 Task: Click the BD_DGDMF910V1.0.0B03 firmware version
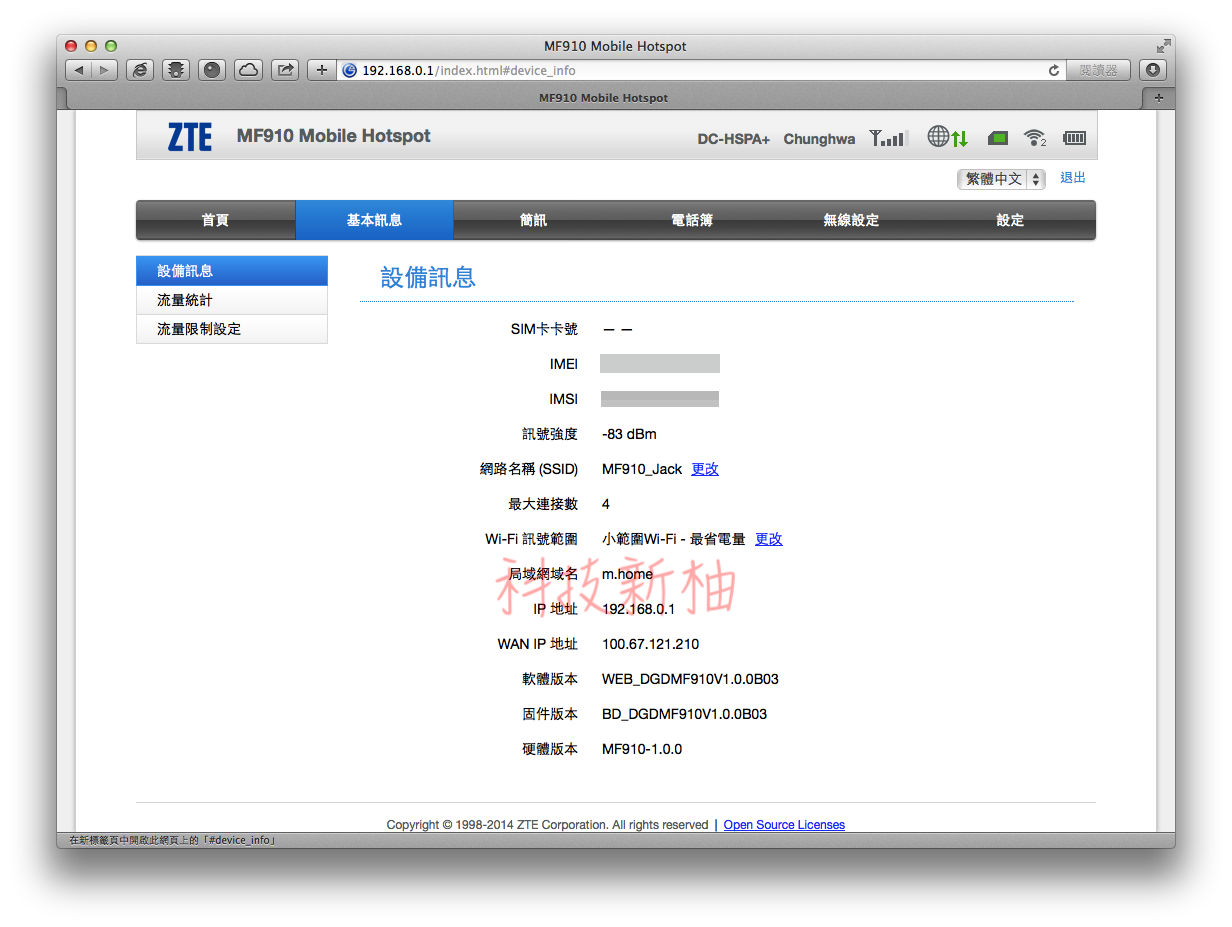pyautogui.click(x=685, y=714)
